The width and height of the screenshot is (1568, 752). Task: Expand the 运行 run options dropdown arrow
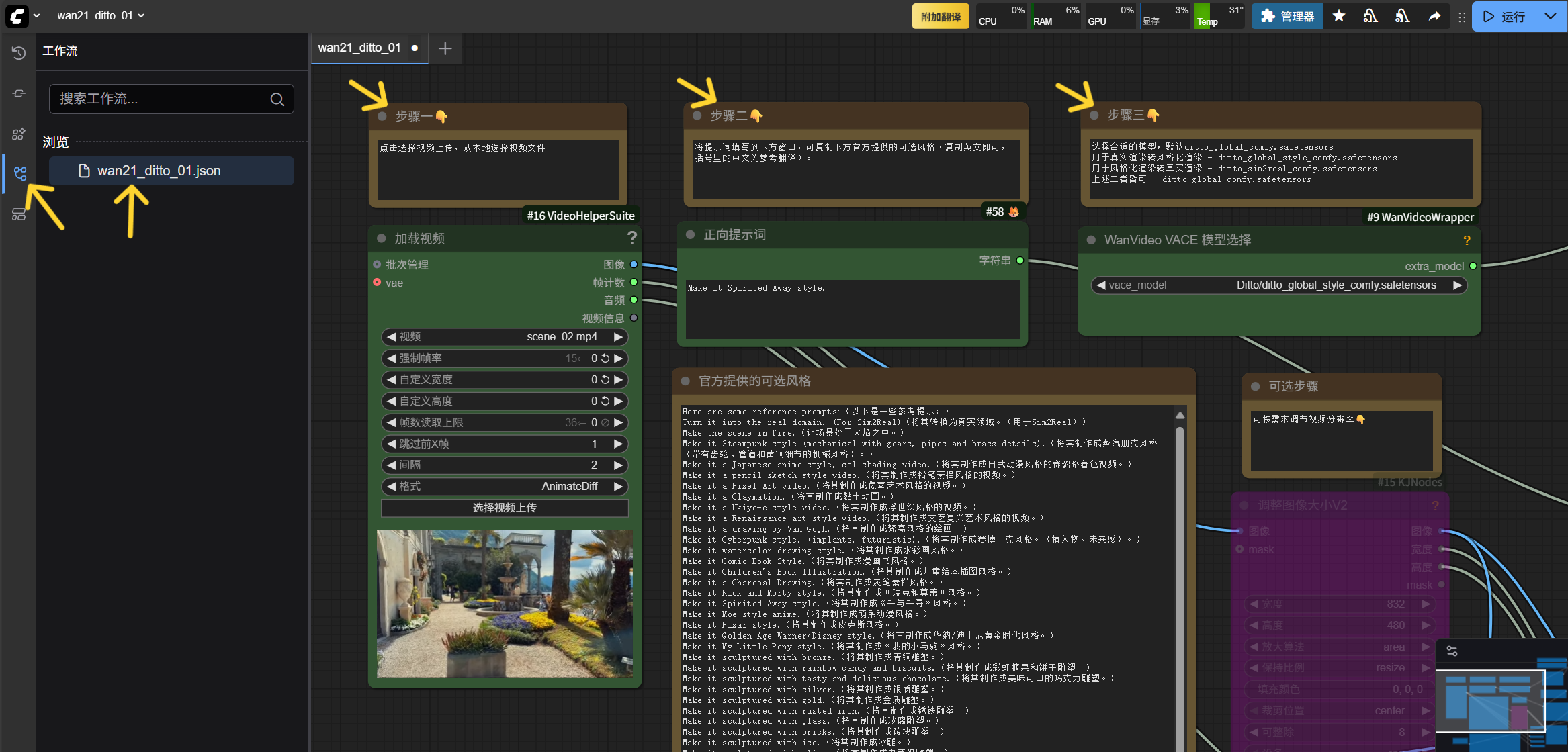[1551, 16]
